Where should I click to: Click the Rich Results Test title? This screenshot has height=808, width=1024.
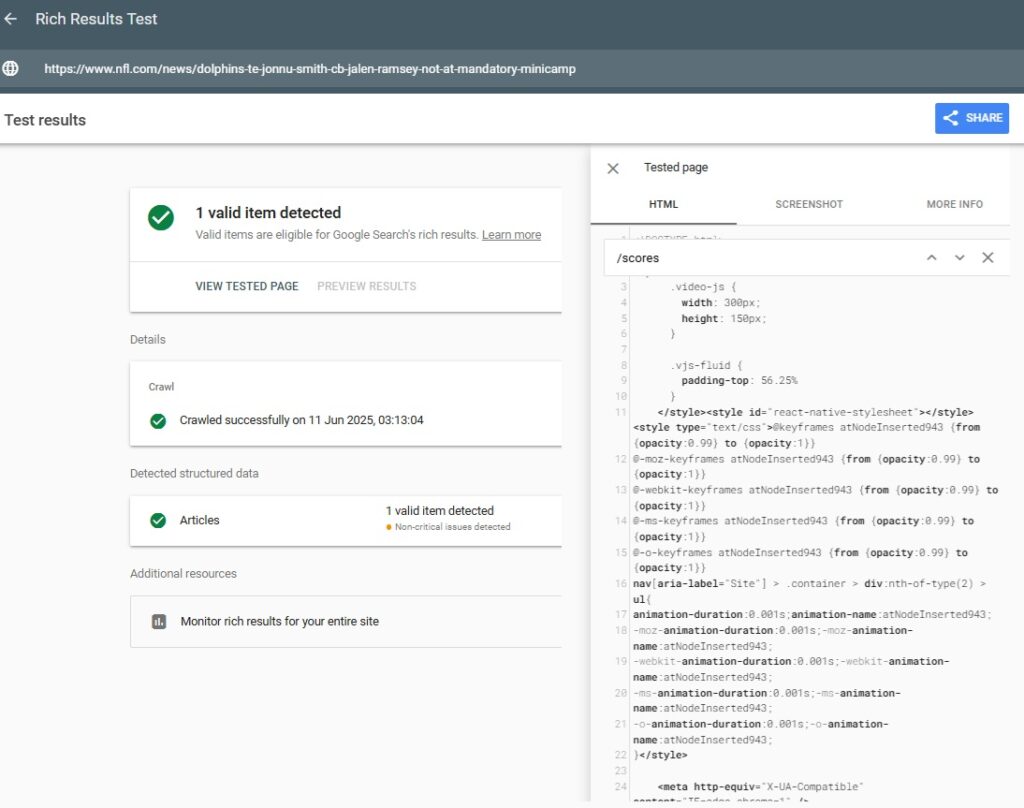pos(96,19)
